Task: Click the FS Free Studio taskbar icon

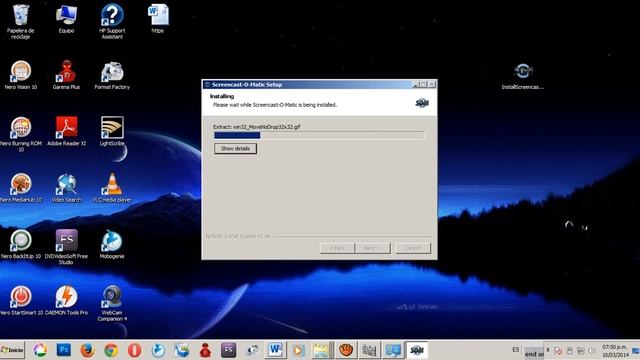Action: click(x=229, y=350)
